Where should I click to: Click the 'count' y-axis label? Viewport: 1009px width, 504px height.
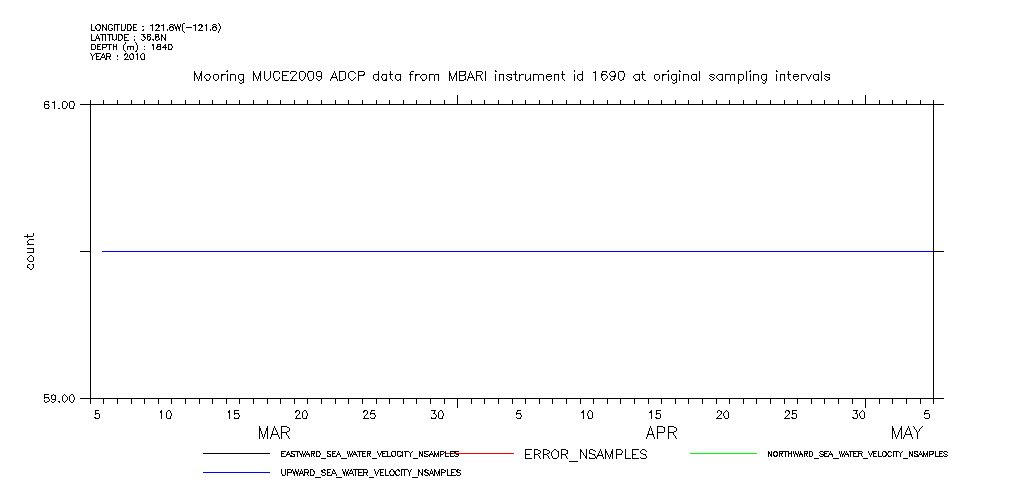coord(30,251)
